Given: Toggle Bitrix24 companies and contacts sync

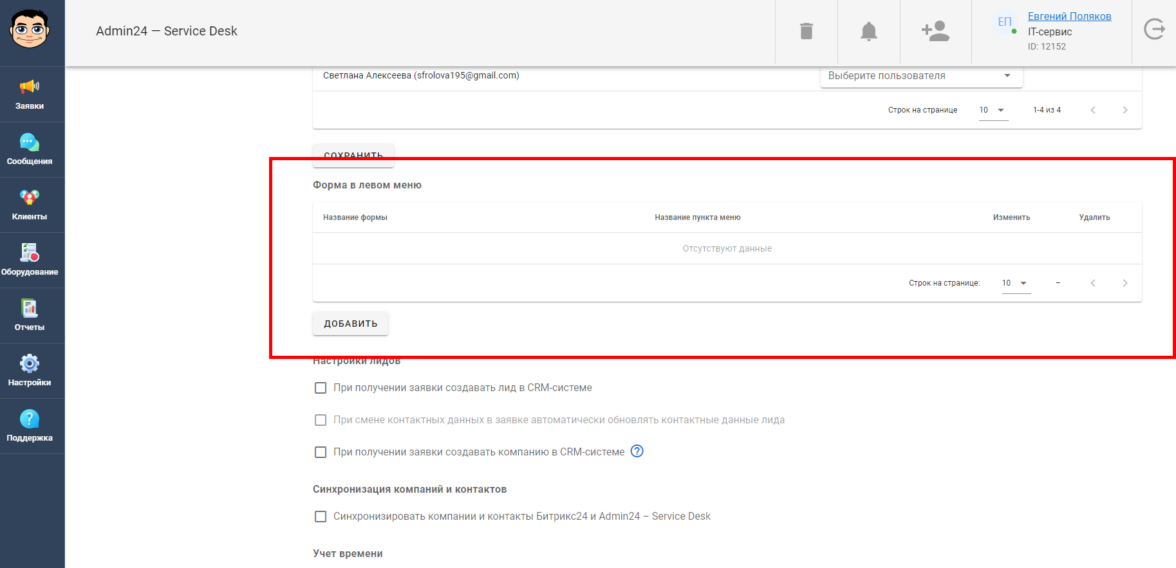Looking at the screenshot, I should 321,516.
